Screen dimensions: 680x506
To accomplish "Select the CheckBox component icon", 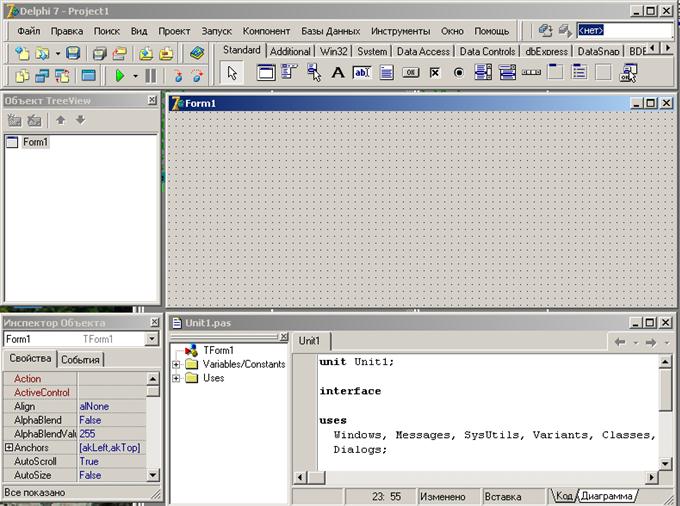I will (435, 72).
